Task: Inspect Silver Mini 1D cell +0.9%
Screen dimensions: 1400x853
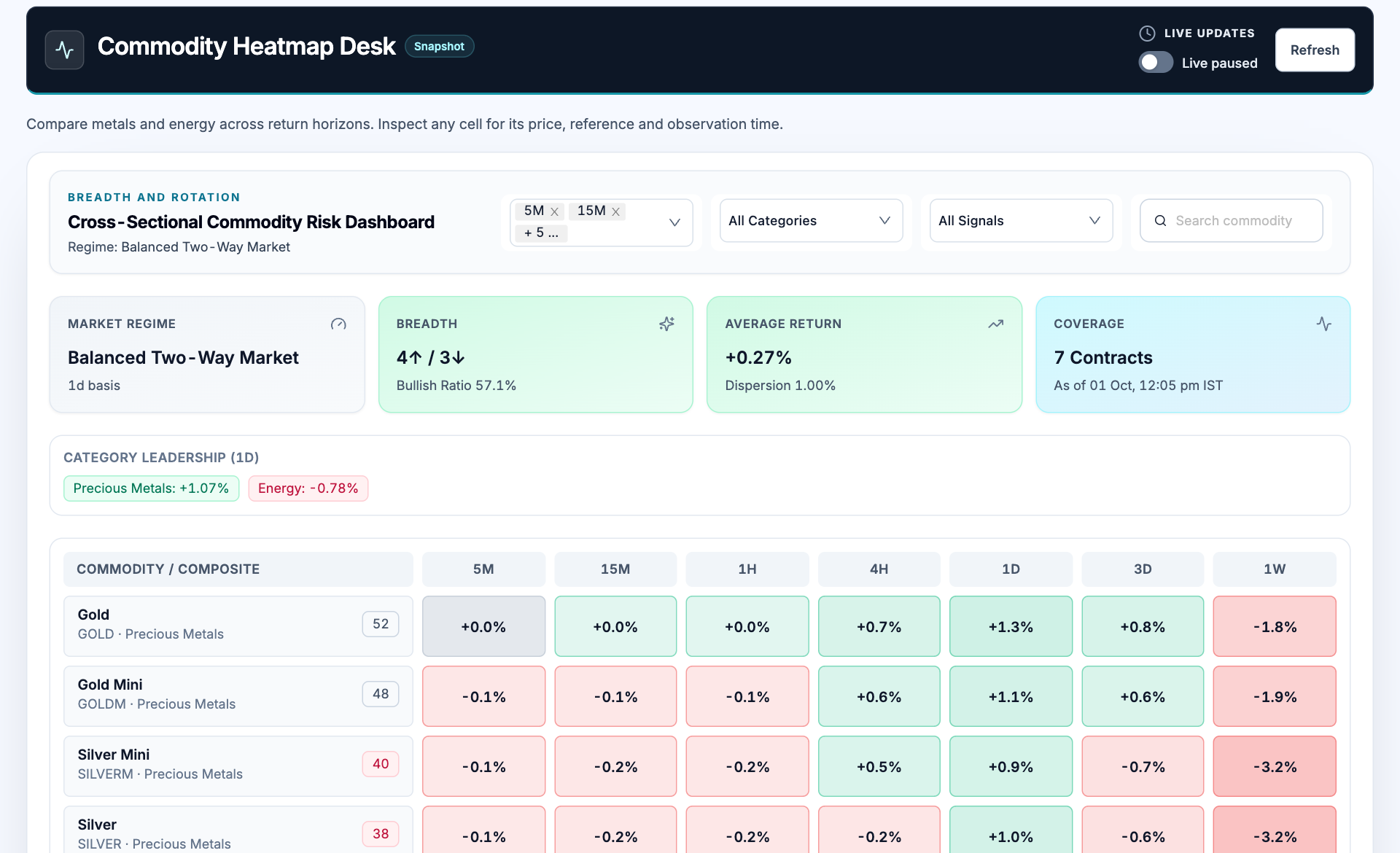Action: pos(1011,766)
